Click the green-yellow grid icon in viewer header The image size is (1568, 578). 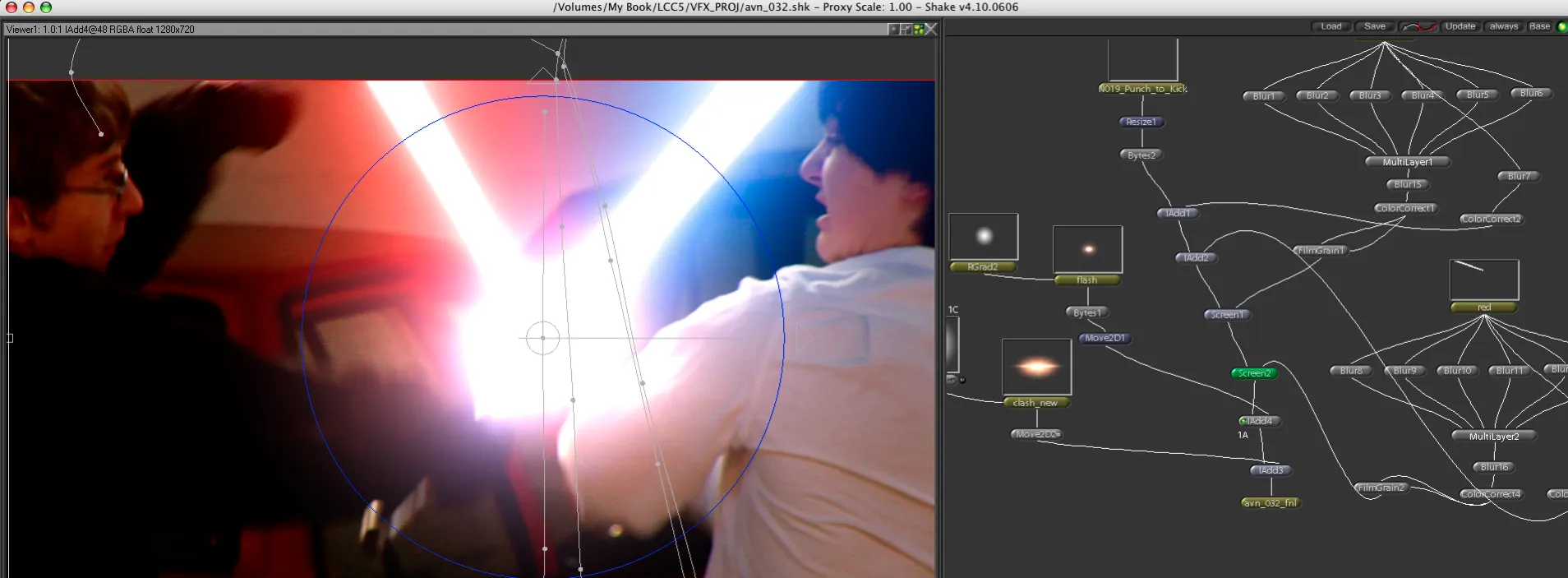pyautogui.click(x=919, y=29)
